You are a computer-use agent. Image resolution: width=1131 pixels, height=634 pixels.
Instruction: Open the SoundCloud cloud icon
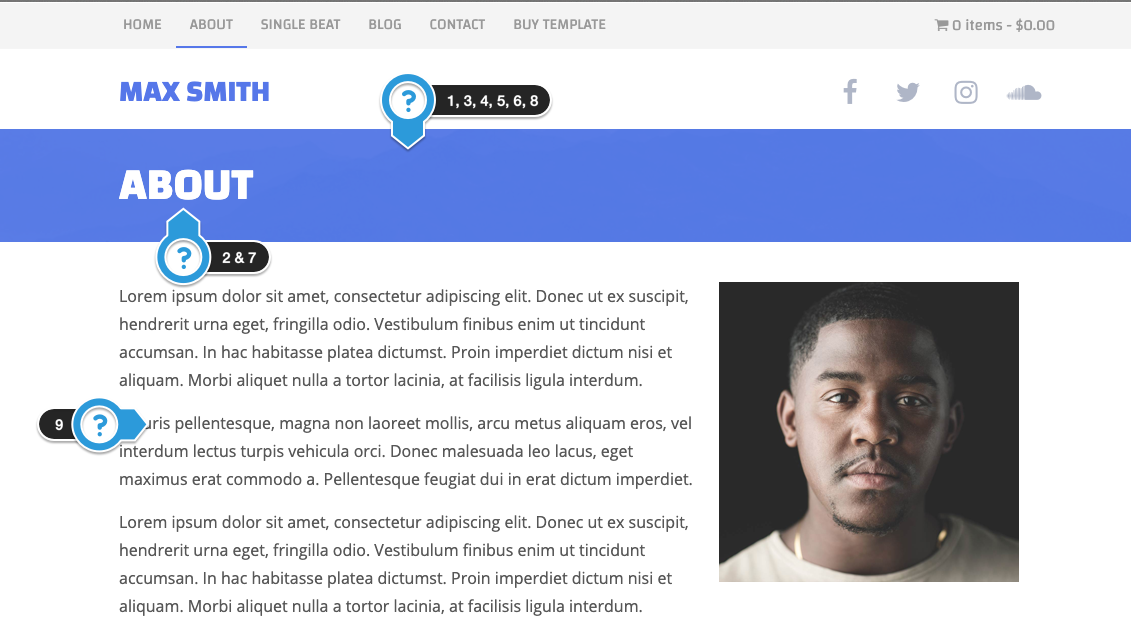(x=1024, y=93)
